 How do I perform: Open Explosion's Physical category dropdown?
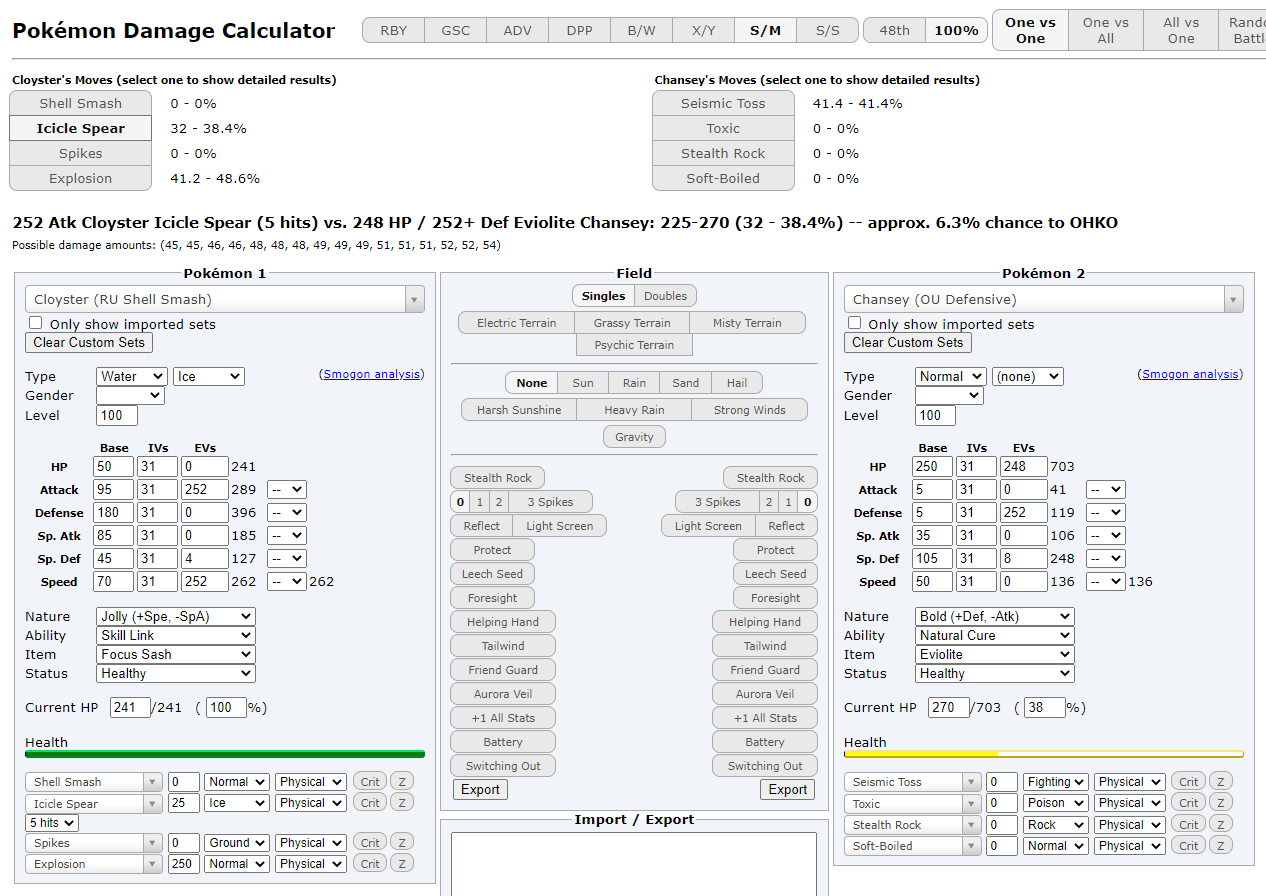point(311,864)
